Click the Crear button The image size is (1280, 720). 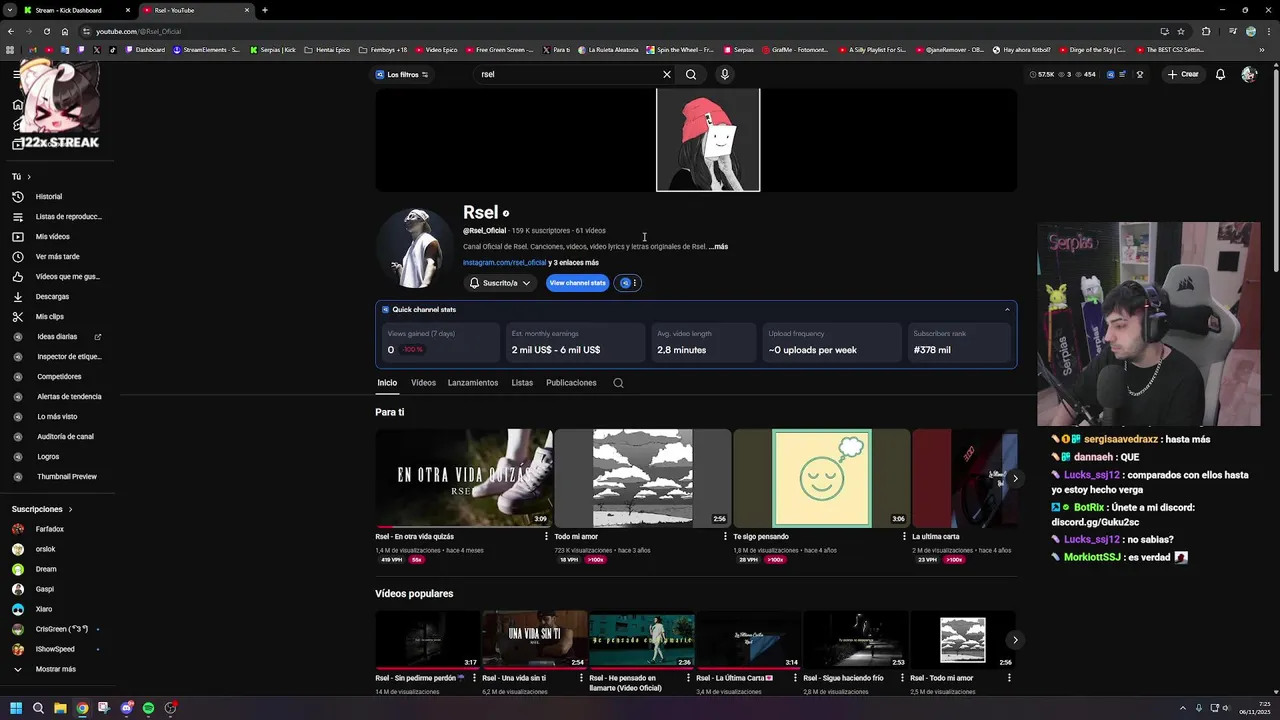click(x=1183, y=74)
